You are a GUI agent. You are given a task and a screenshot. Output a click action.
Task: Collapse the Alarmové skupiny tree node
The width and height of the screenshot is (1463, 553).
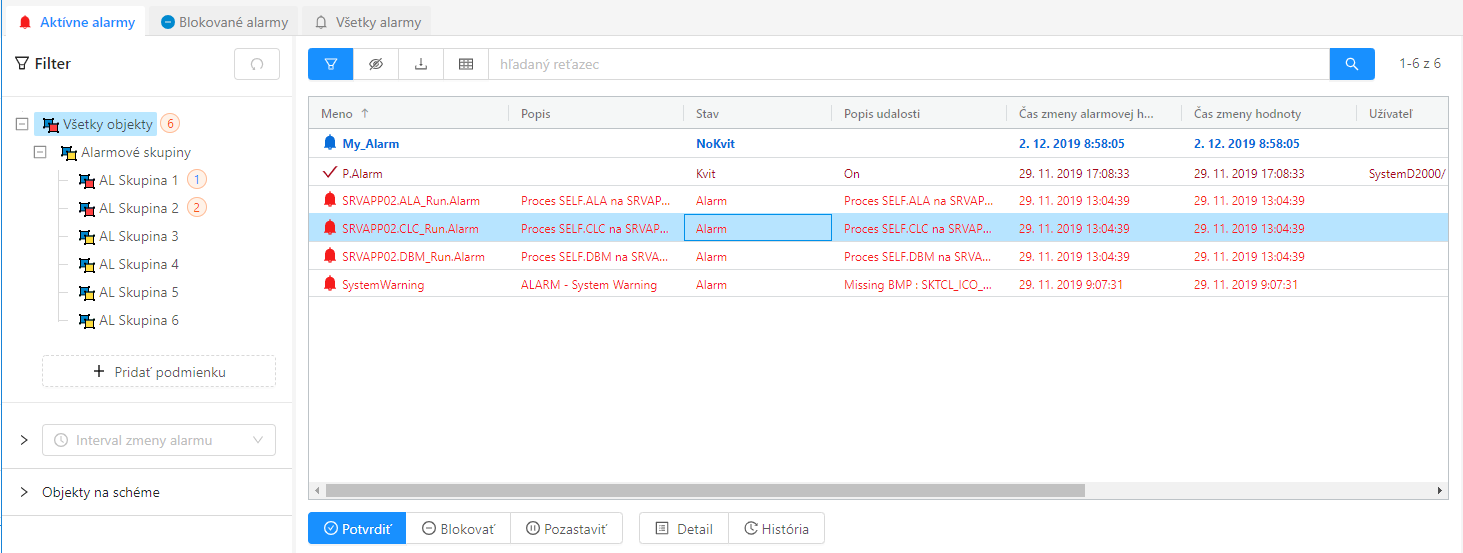pos(40,153)
